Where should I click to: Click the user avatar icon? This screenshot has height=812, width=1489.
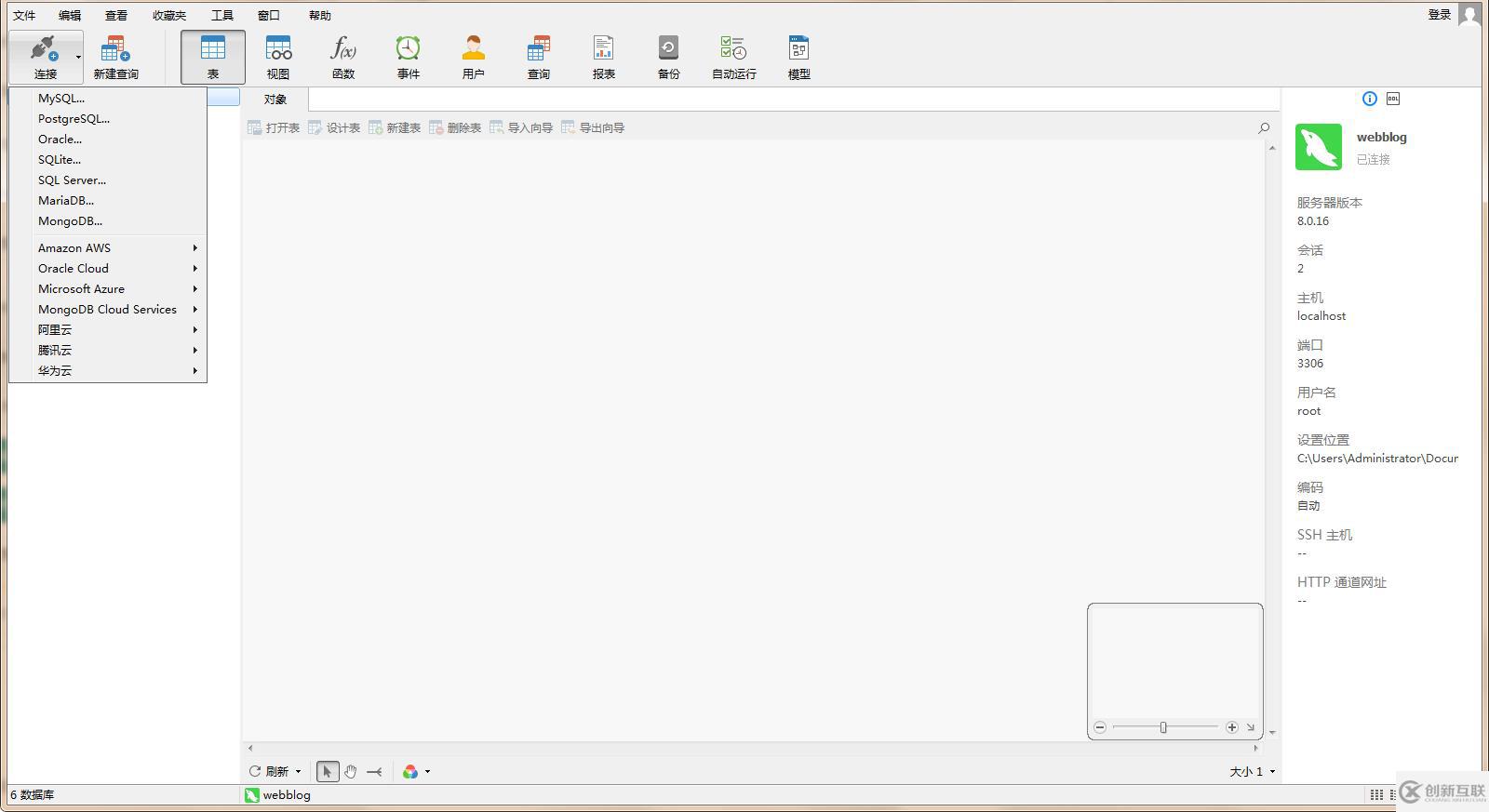pos(1469,14)
